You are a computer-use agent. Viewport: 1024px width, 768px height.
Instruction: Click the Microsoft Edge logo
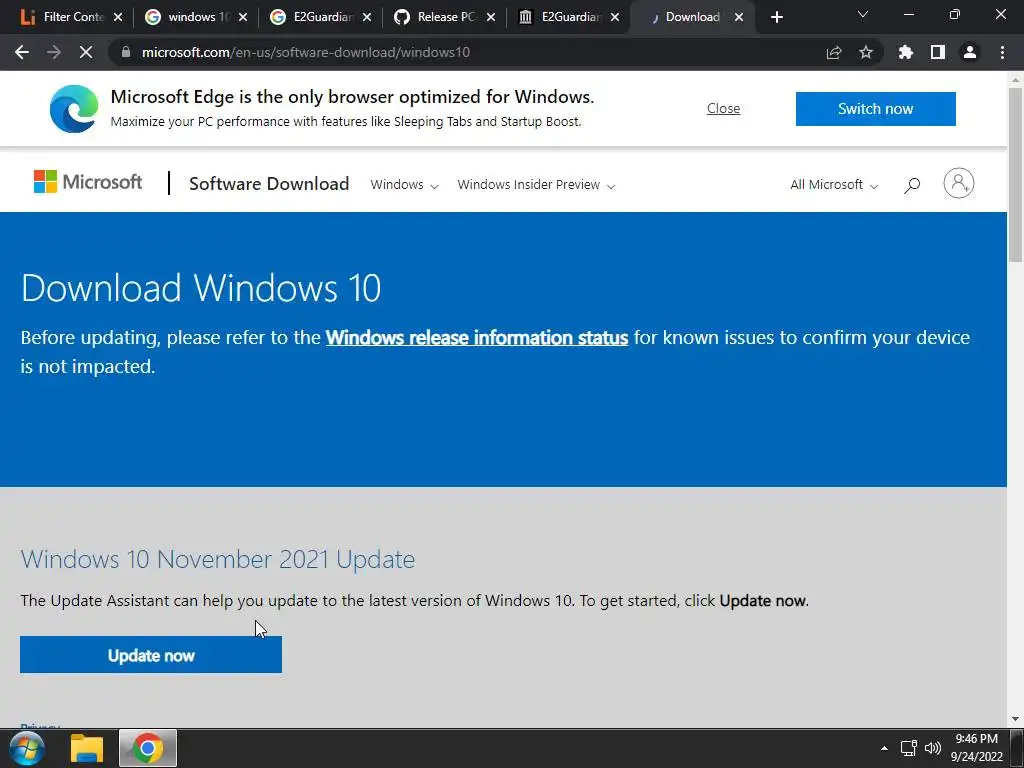point(74,108)
